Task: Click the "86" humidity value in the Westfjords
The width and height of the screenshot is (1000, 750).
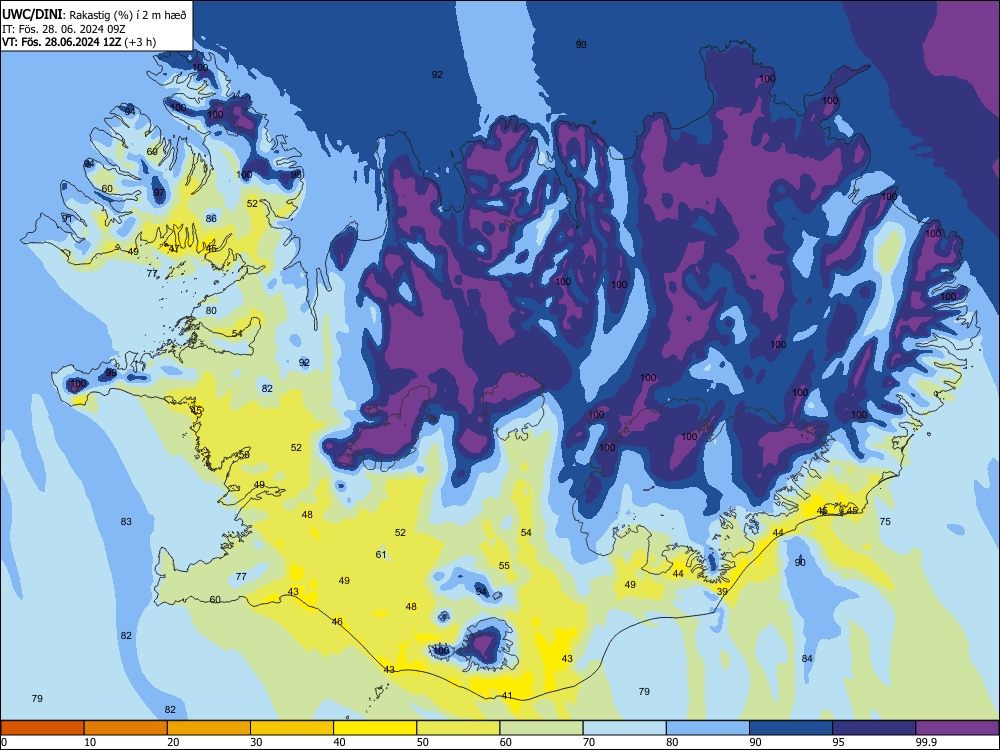Action: click(x=211, y=218)
